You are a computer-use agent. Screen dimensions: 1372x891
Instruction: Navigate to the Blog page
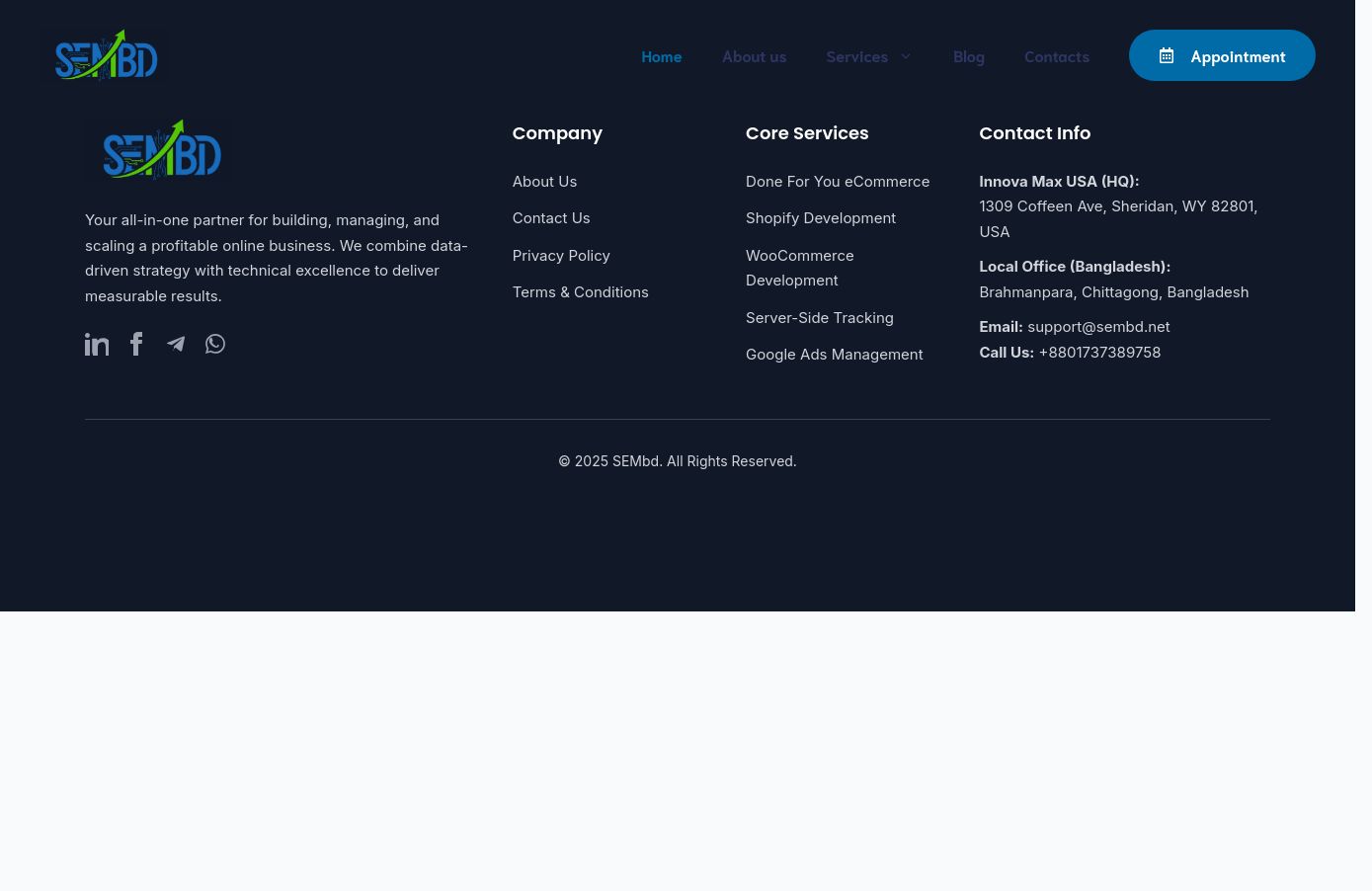click(x=968, y=56)
